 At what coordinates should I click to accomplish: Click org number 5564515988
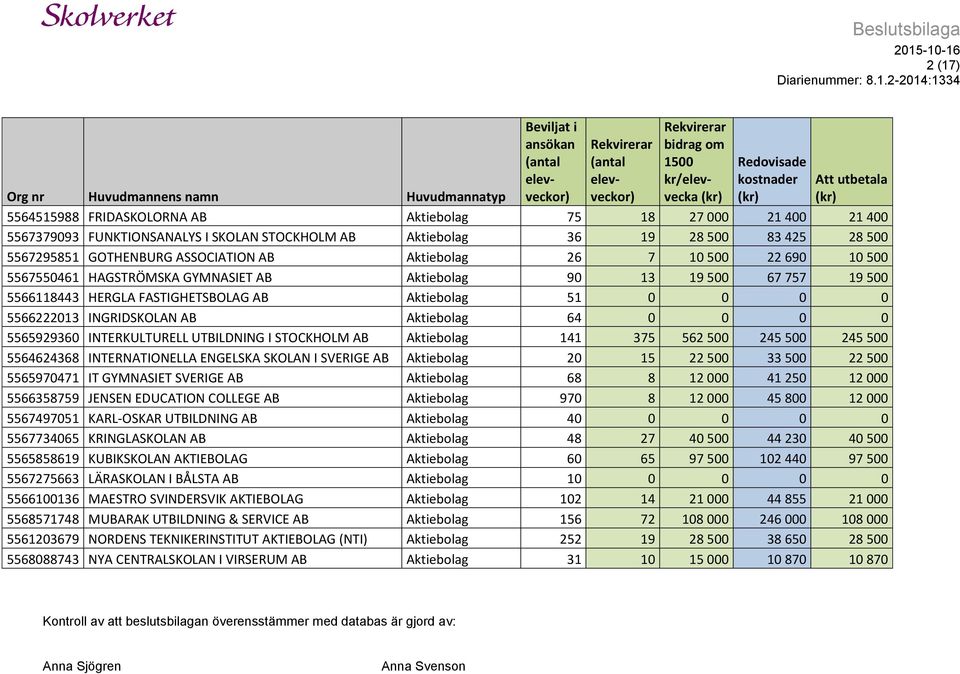[43, 217]
